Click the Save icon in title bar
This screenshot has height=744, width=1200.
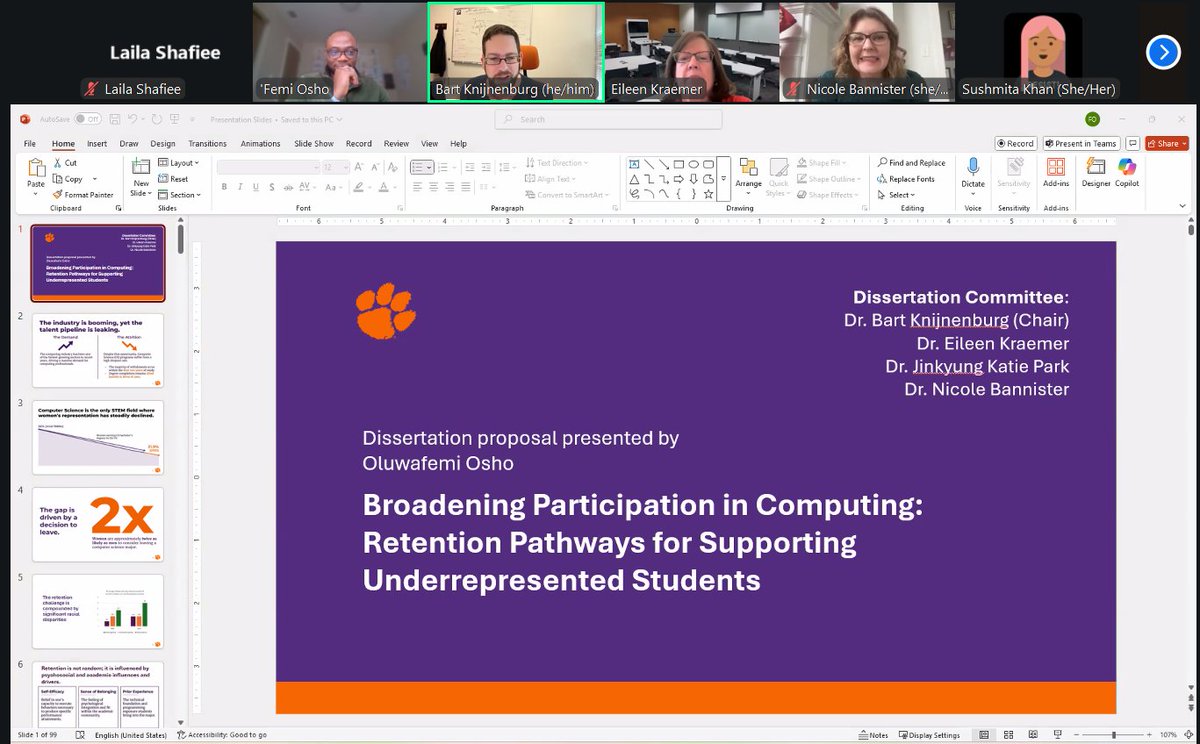pyautogui.click(x=114, y=119)
